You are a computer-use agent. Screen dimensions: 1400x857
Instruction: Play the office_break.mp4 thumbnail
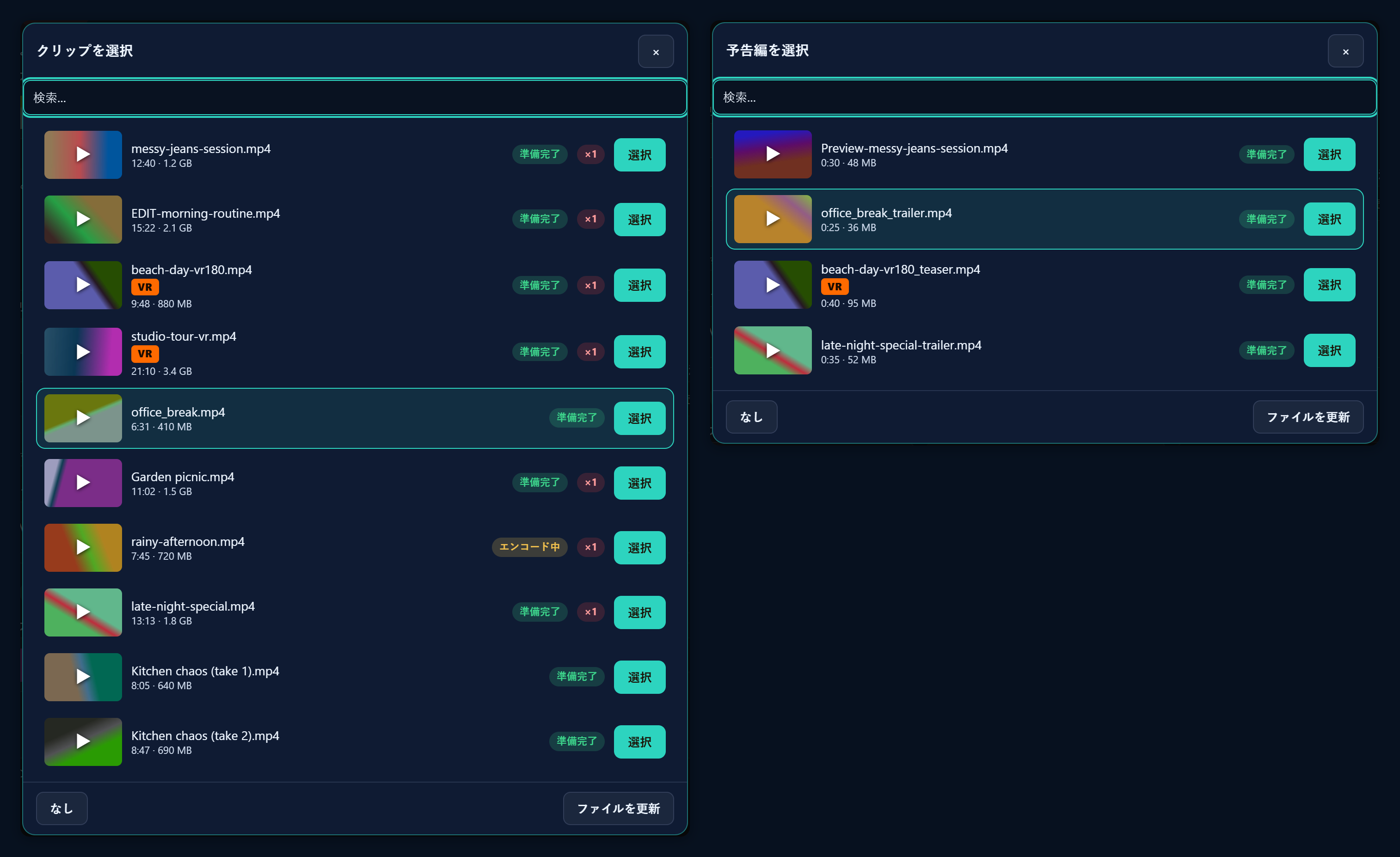coord(83,418)
